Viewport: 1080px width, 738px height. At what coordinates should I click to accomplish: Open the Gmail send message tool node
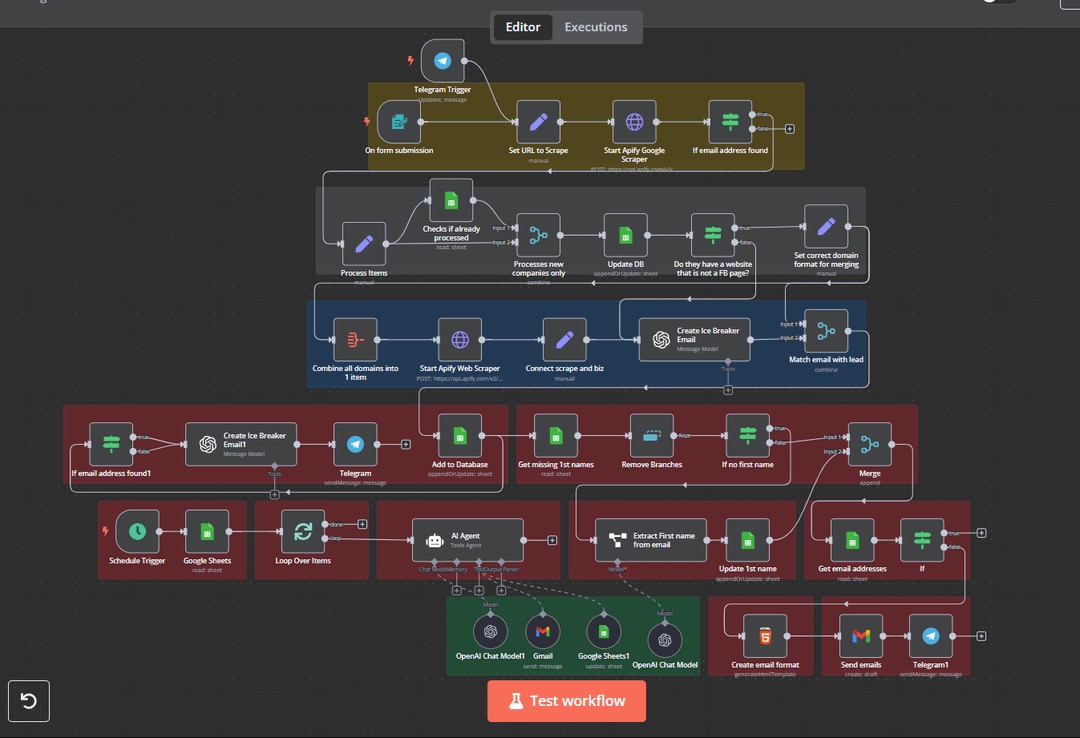click(x=543, y=631)
